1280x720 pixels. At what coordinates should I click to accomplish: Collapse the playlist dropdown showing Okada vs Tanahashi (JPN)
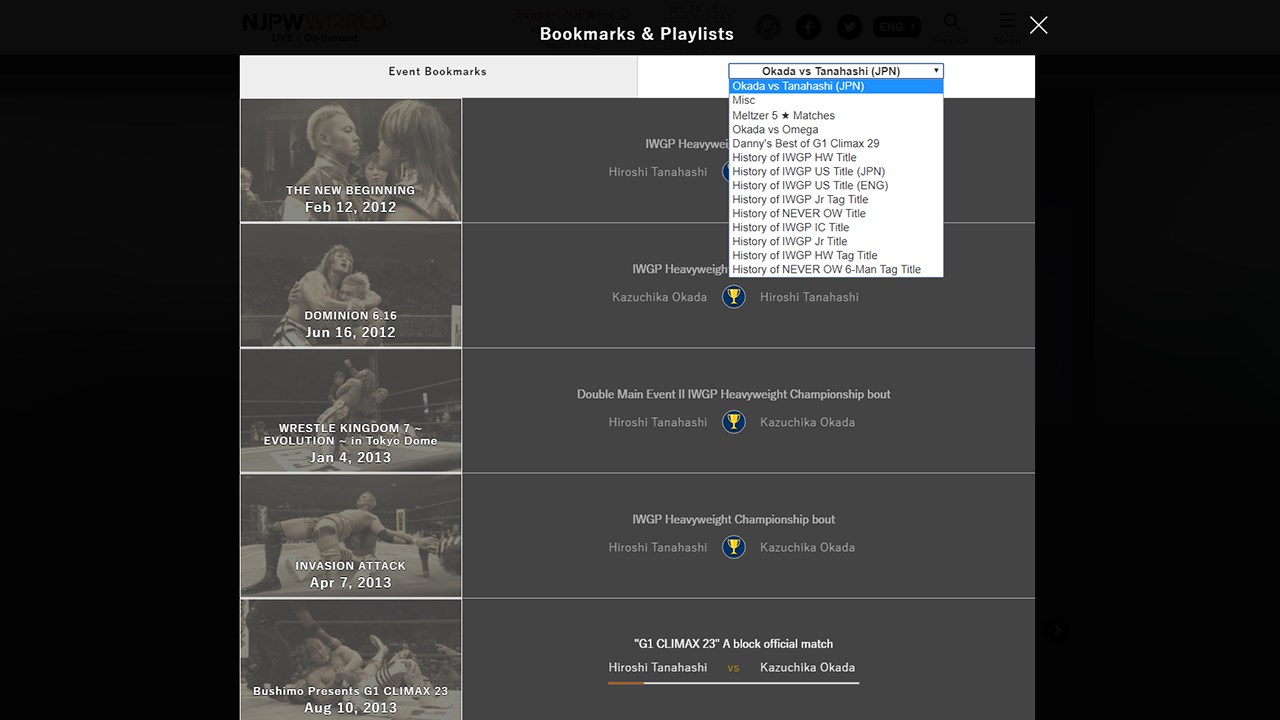tap(836, 71)
